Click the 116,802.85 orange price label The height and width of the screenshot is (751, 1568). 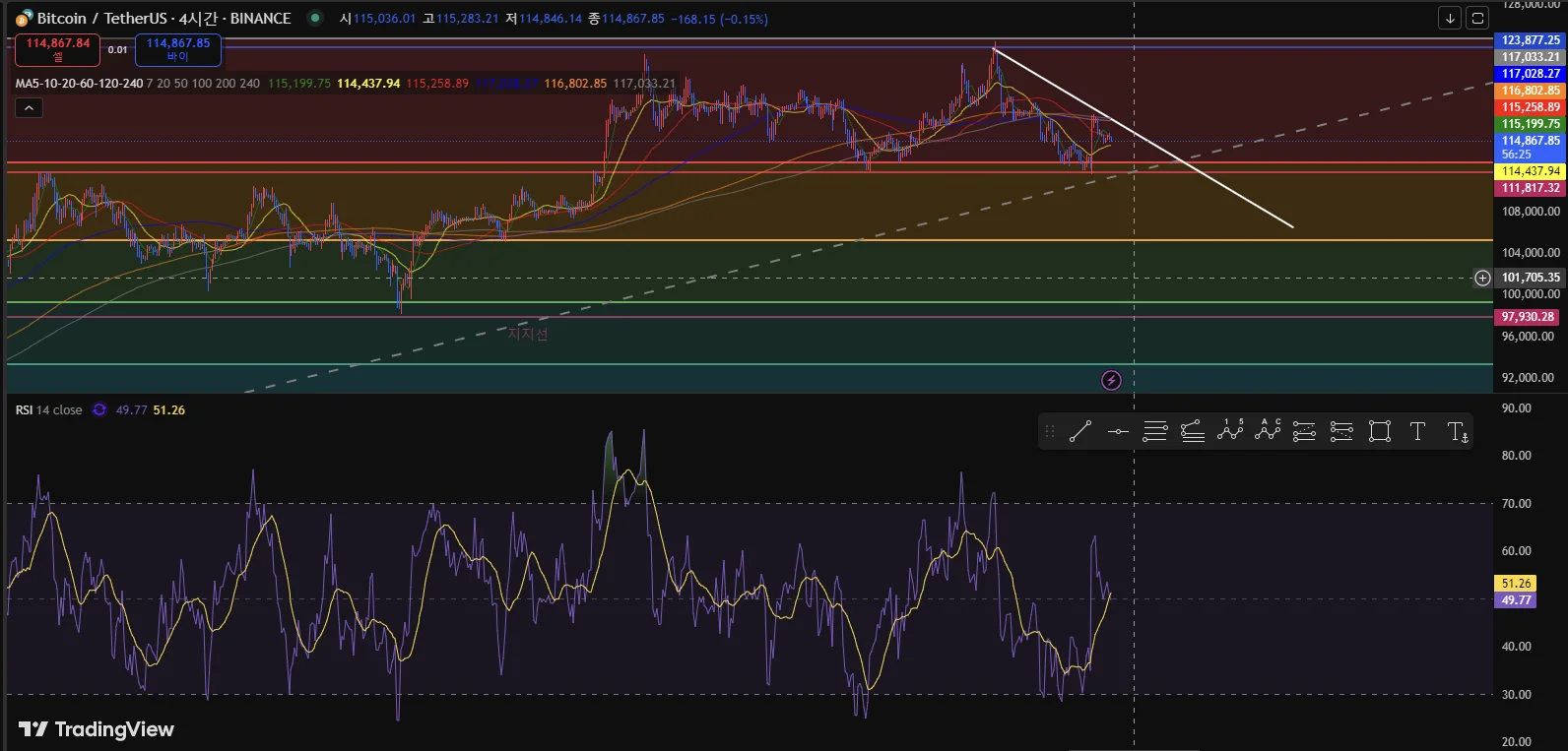(1531, 91)
